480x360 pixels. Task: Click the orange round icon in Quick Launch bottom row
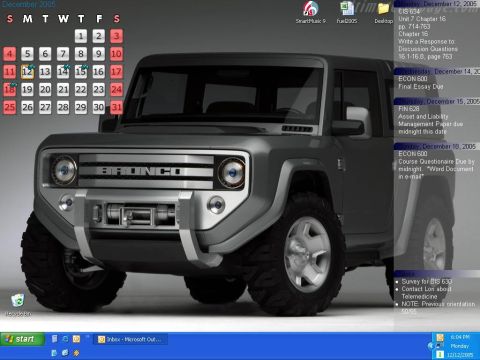coord(76,353)
